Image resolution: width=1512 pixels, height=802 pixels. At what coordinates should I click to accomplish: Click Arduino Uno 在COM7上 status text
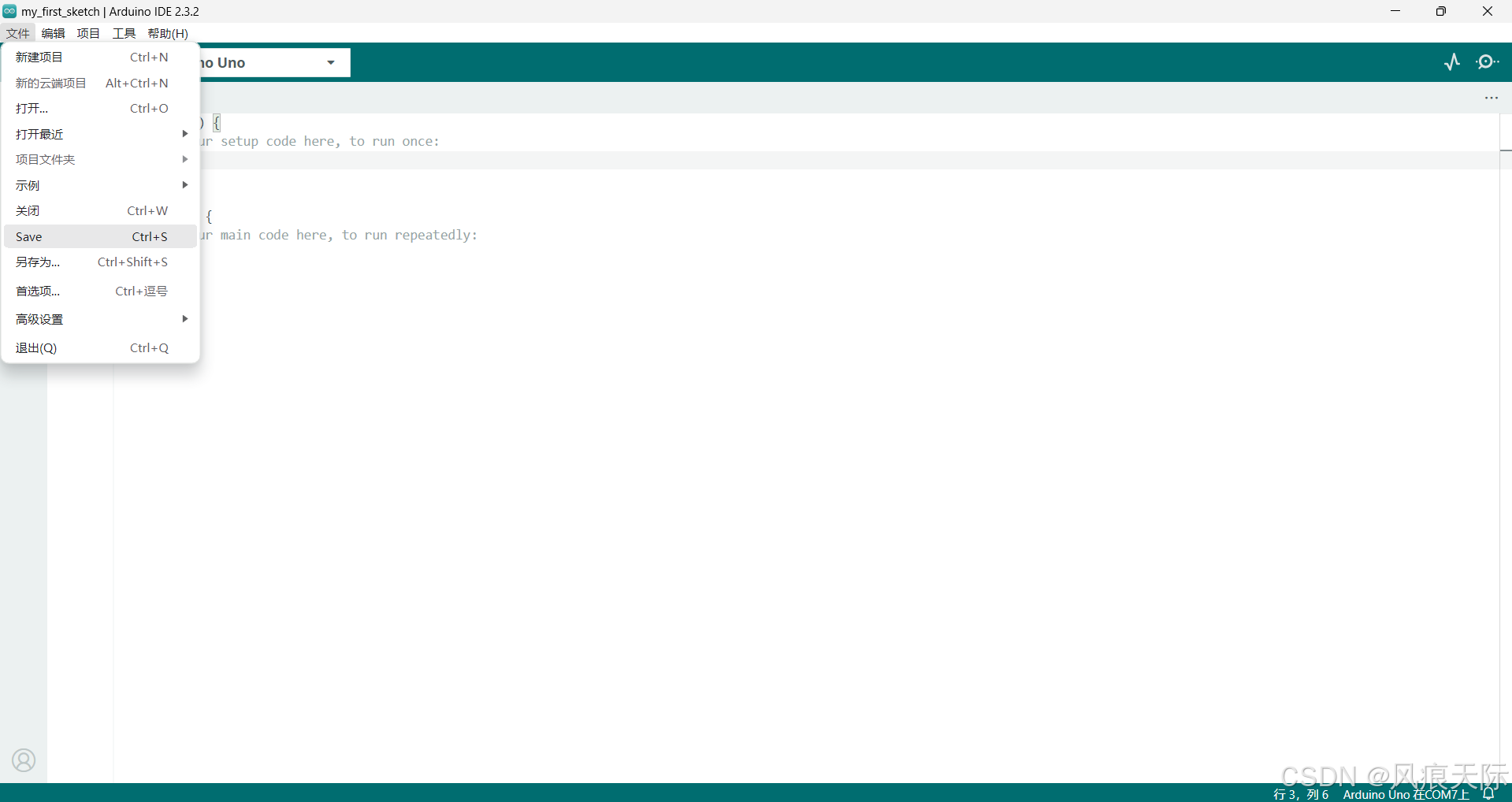point(1406,794)
